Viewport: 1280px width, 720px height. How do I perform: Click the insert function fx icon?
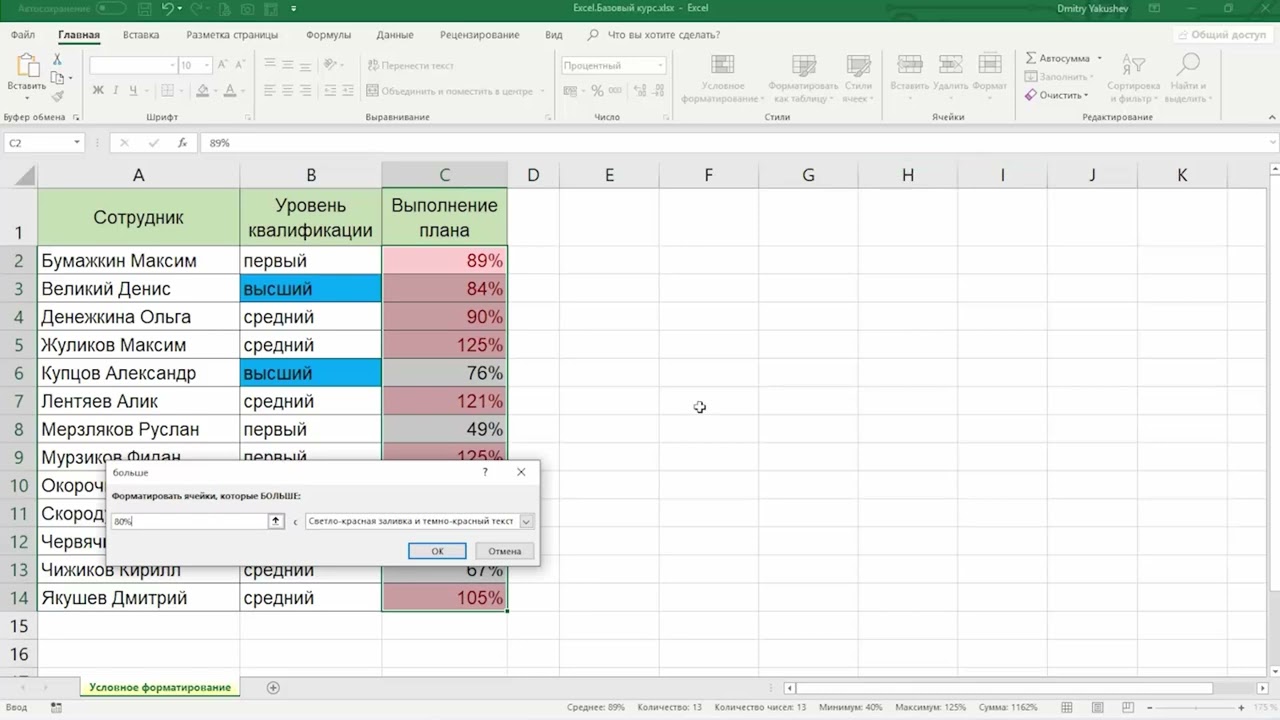(182, 143)
